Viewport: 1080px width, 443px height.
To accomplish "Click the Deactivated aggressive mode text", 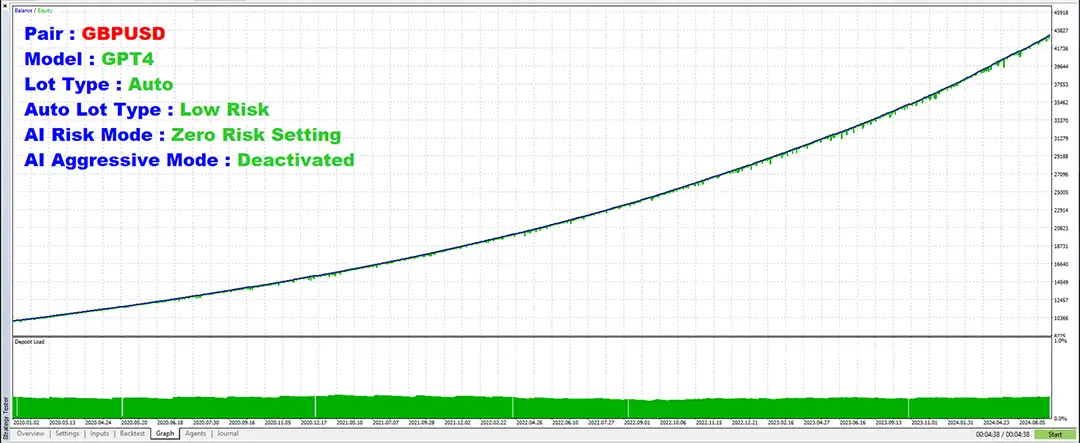I will 295,160.
